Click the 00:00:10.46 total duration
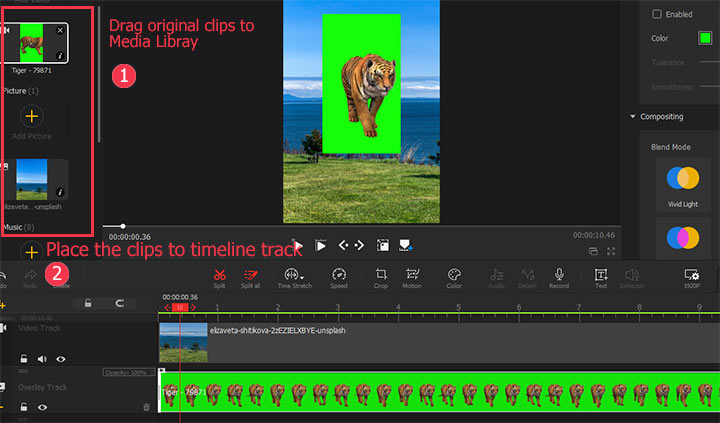 click(594, 235)
